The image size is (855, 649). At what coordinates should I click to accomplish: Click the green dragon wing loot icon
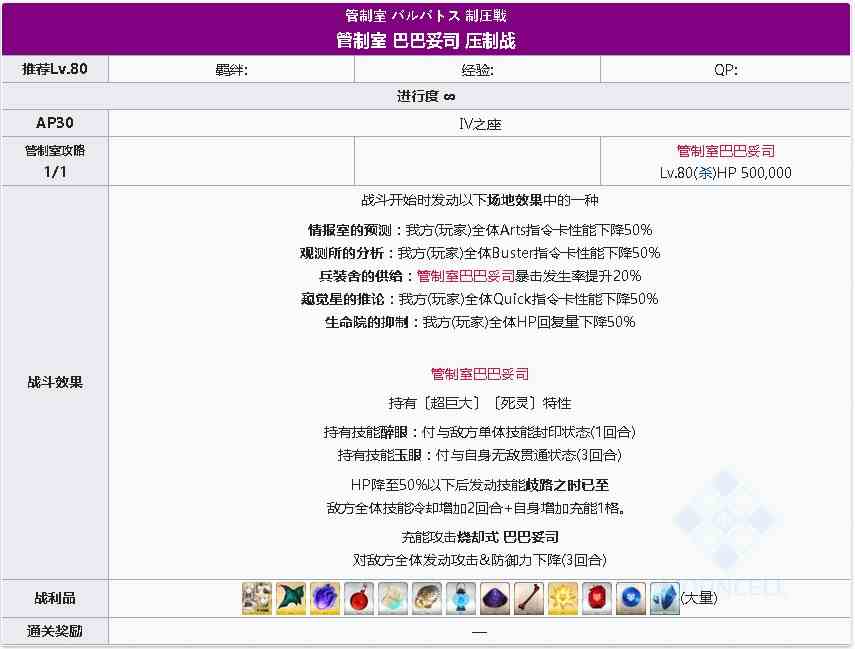tap(291, 598)
